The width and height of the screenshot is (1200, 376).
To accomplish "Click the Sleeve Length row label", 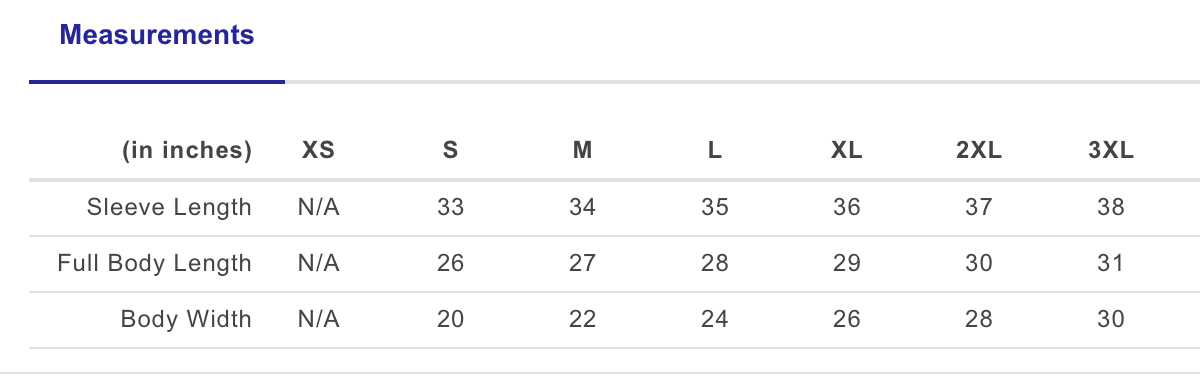I will pos(169,208).
